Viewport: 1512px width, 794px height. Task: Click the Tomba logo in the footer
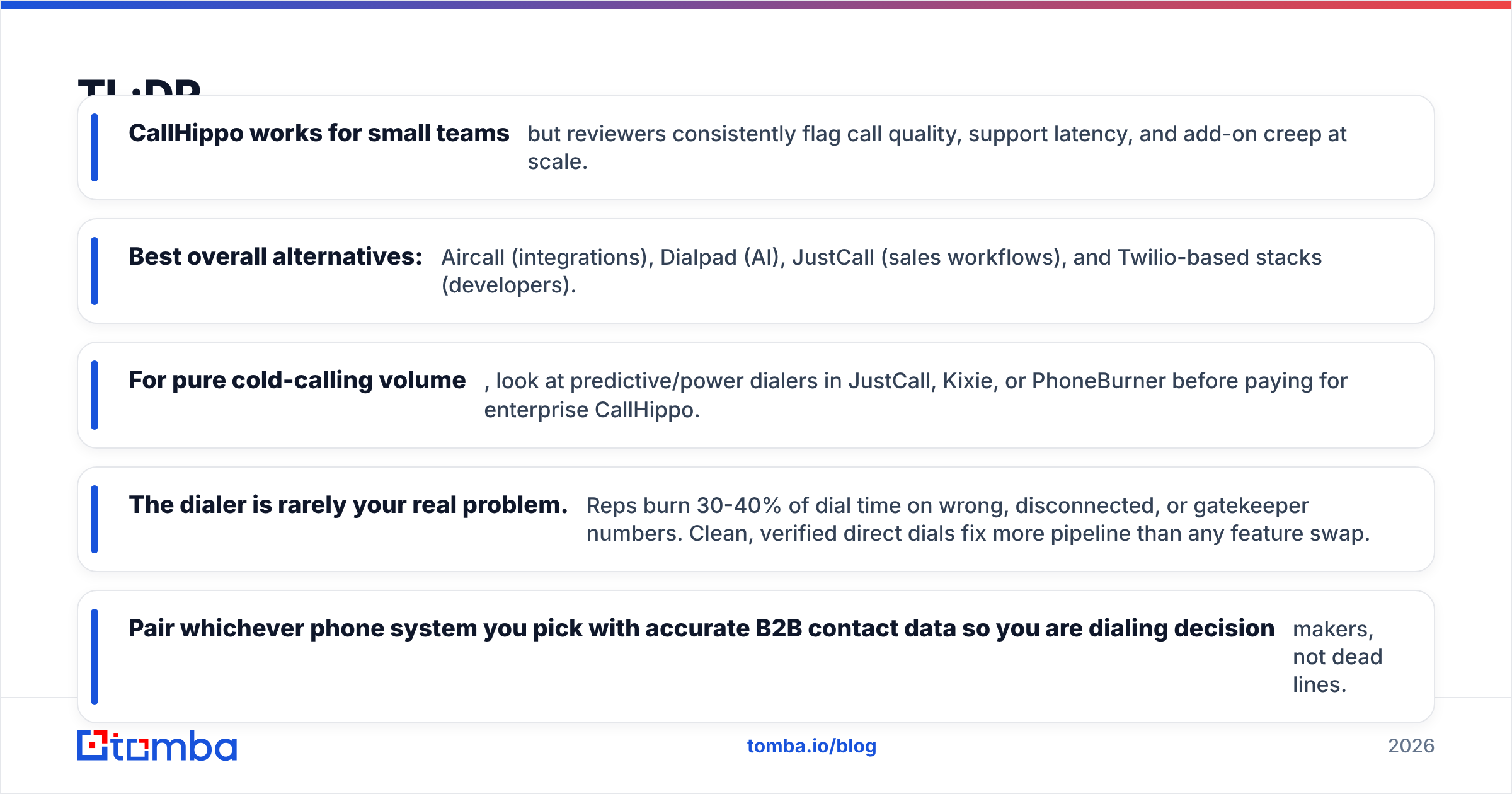(x=157, y=745)
